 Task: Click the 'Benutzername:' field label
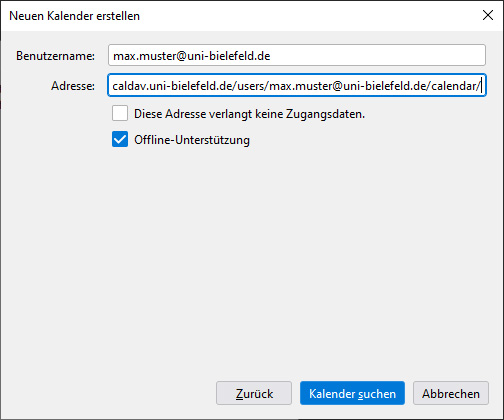(x=55, y=56)
